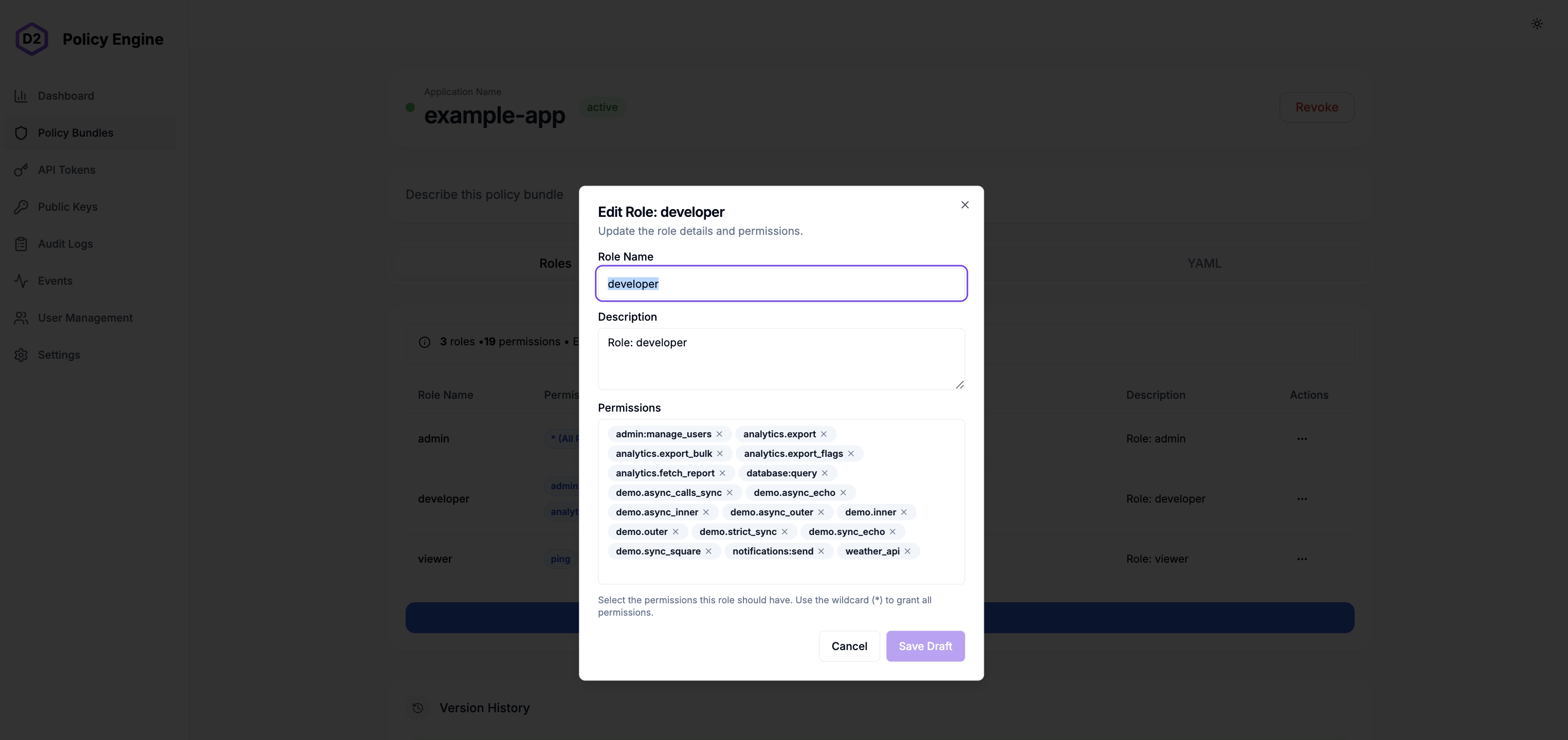Switch to the YAML tab
Screen dimensions: 1568x740
click(1205, 263)
